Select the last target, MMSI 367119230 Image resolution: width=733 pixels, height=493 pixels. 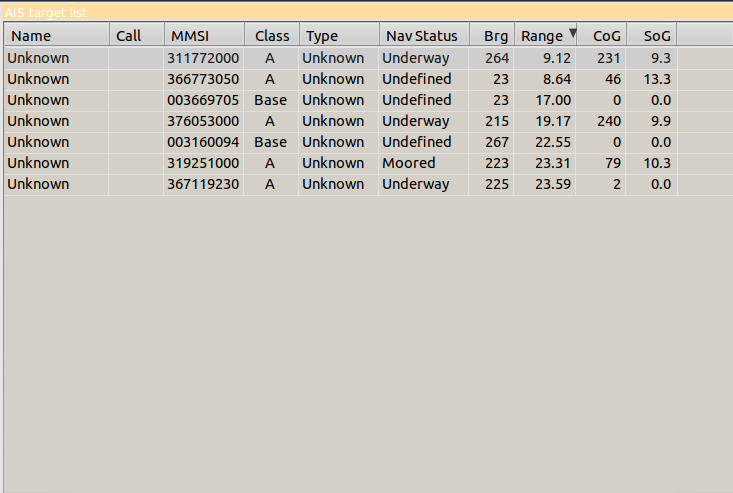[203, 184]
